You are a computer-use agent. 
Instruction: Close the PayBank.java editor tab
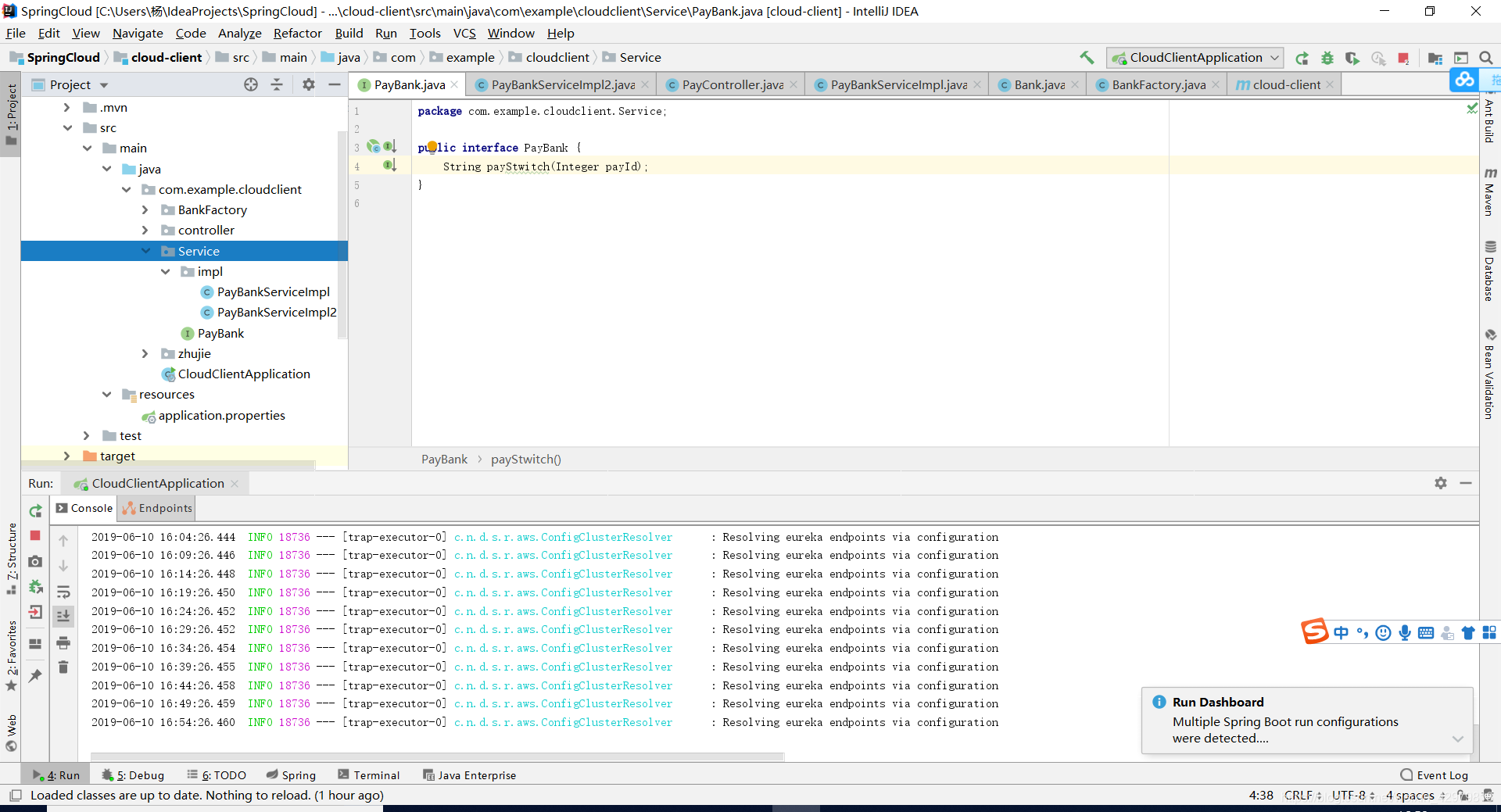pos(454,84)
